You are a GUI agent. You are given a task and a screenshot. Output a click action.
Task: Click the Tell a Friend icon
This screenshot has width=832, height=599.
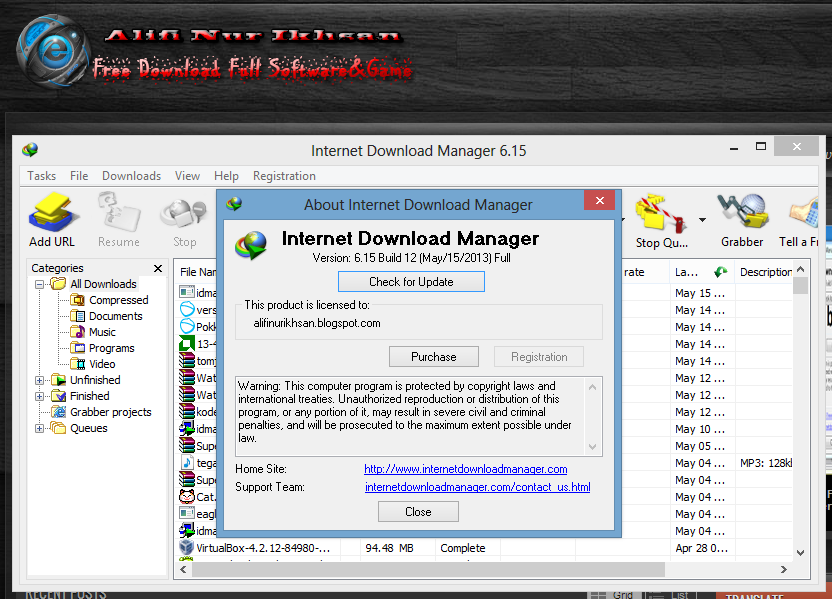[x=800, y=221]
